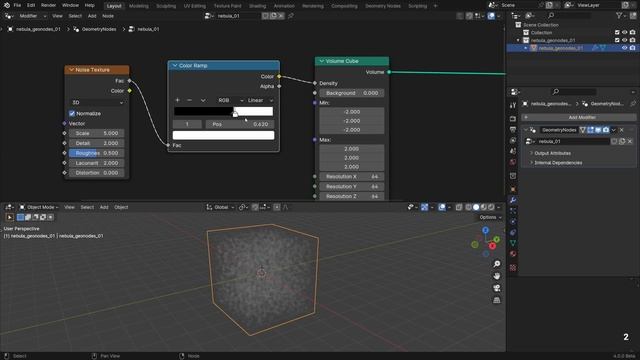Open the Object Mode dropdown
This screenshot has width=640, height=360.
tap(39, 207)
